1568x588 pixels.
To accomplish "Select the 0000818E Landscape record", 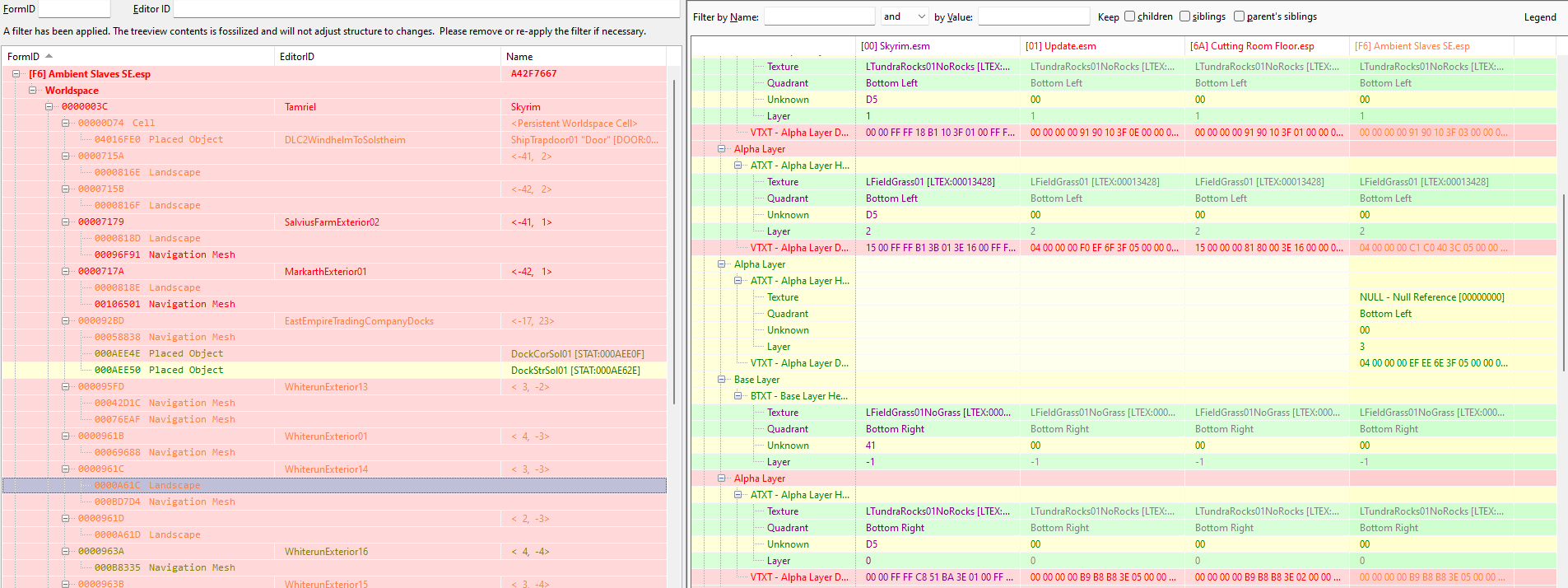I will point(334,287).
